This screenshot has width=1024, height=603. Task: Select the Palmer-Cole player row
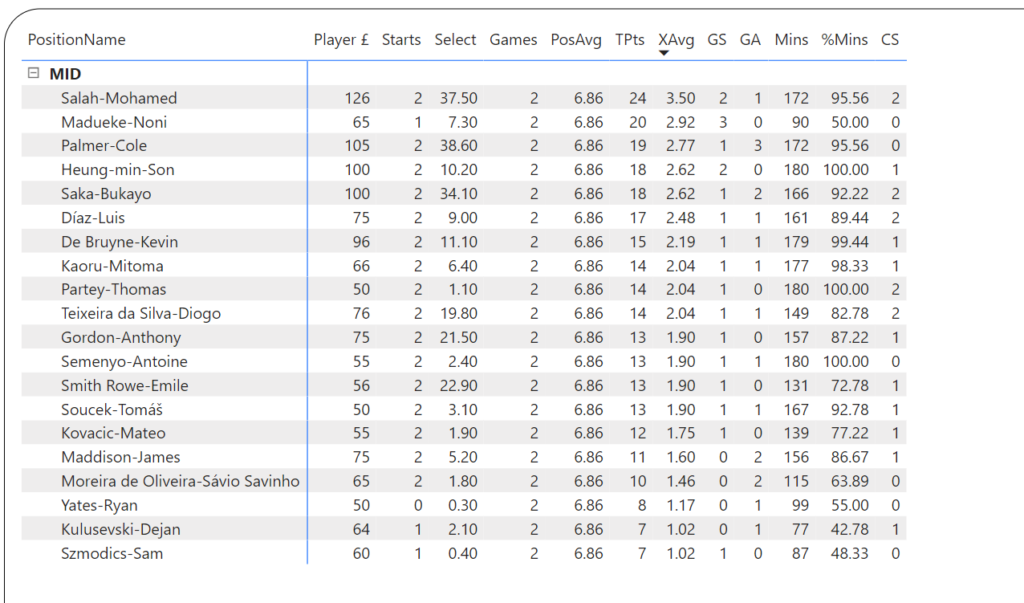click(x=104, y=146)
